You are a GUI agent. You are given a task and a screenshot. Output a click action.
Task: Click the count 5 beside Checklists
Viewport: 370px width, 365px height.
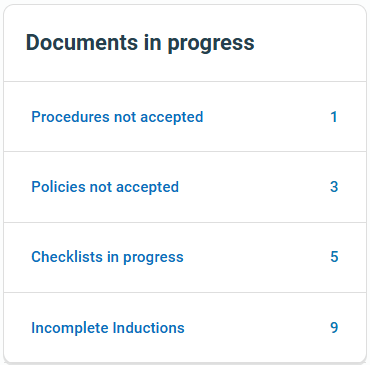tap(334, 257)
